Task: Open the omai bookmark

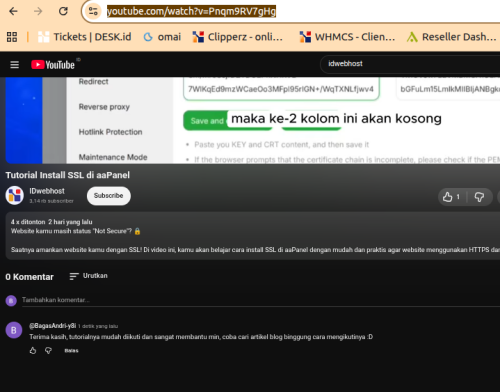Action: 162,37
